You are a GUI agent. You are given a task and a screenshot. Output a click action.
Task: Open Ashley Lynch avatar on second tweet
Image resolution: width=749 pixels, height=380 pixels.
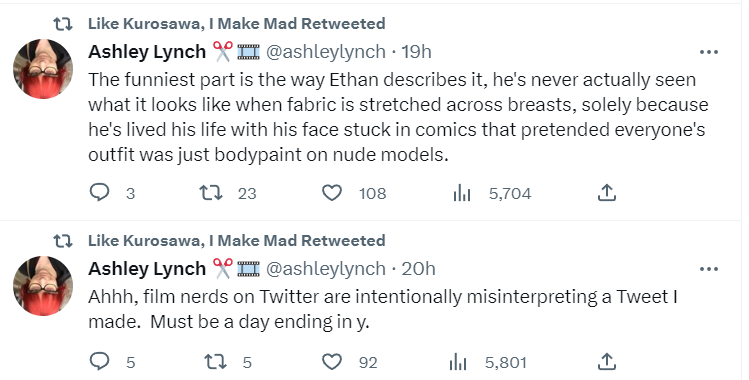(x=43, y=285)
